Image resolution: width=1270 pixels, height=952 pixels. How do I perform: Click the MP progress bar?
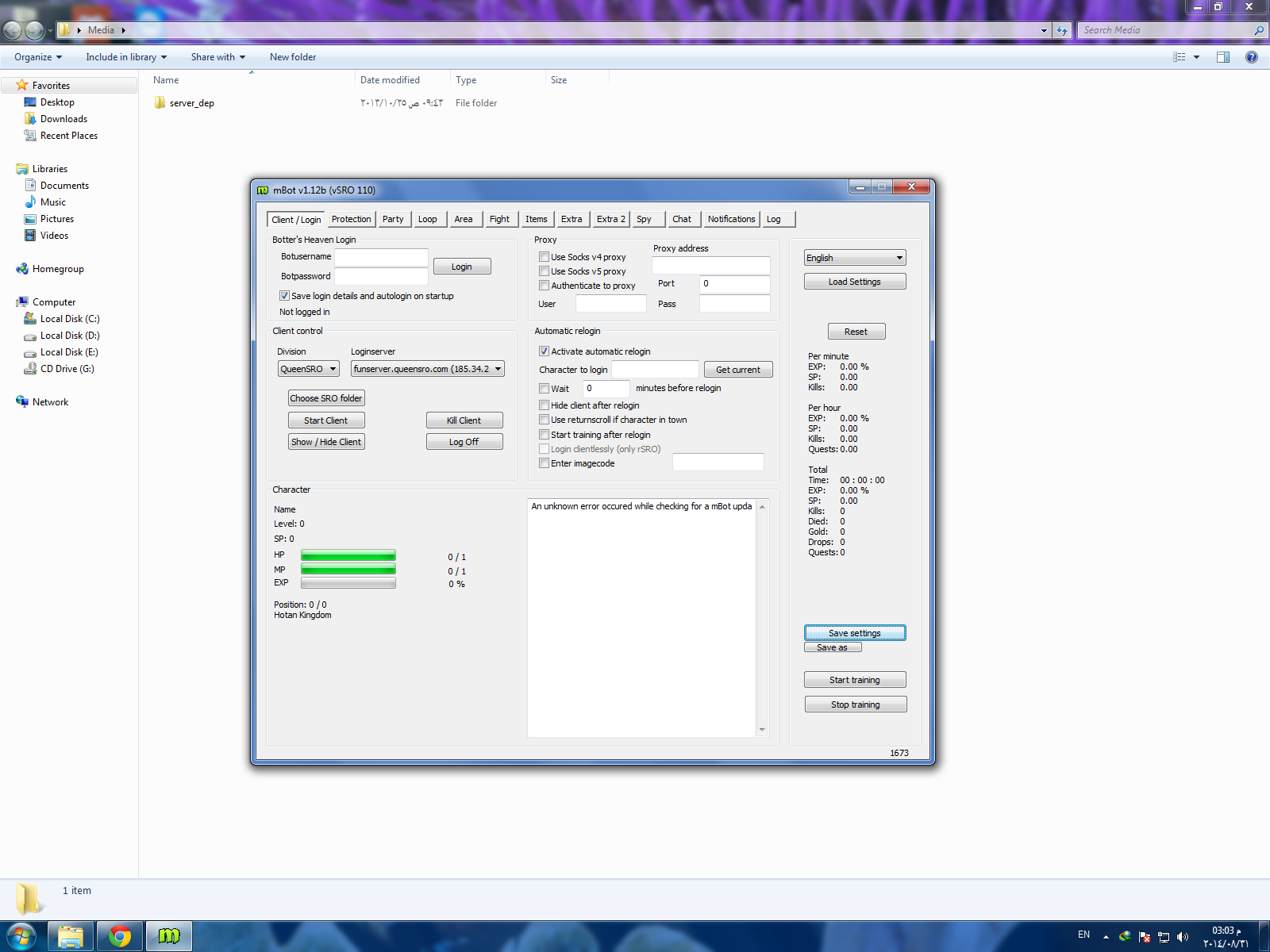(x=348, y=570)
